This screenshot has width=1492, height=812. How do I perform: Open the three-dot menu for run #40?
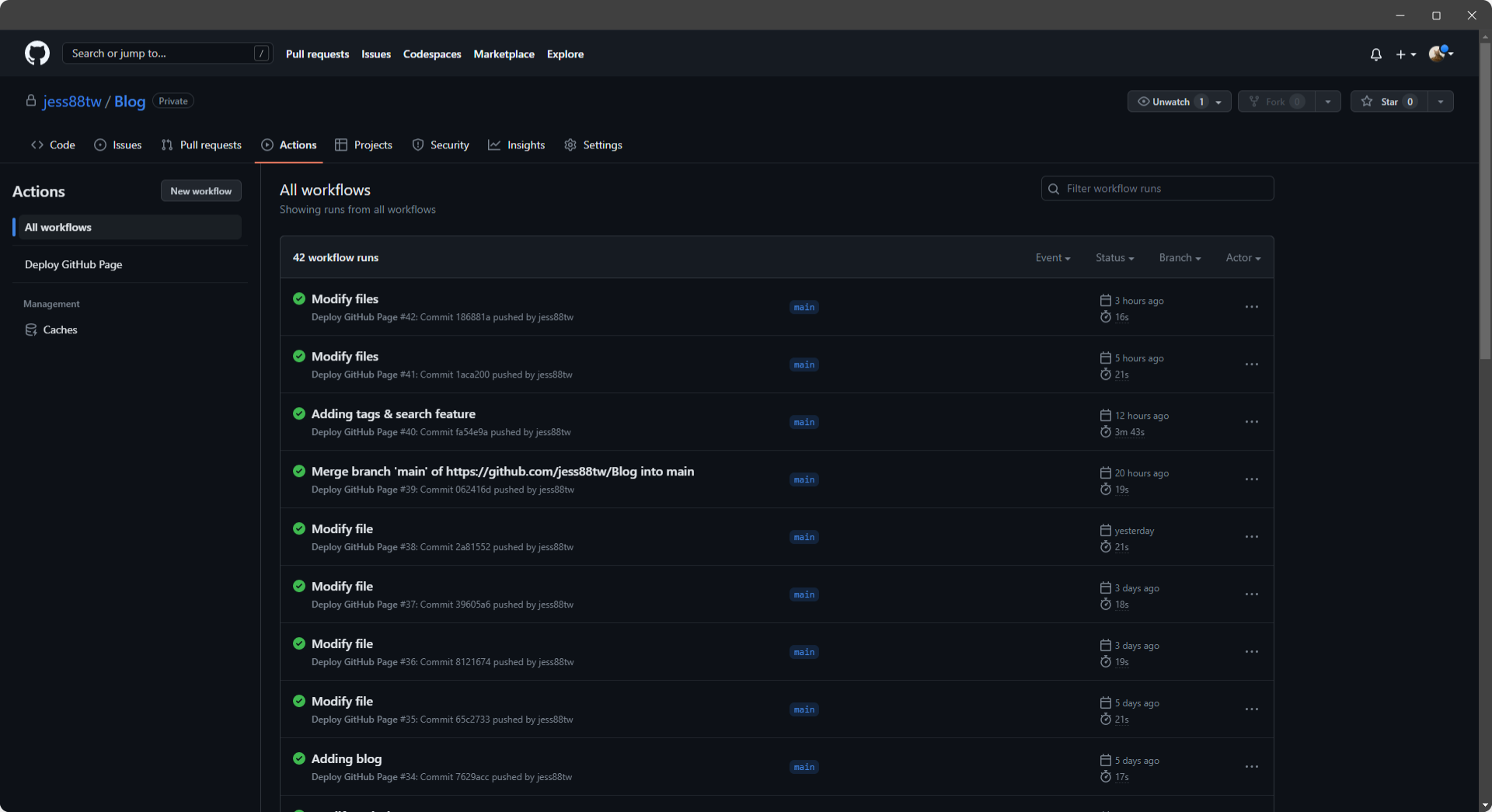coord(1252,422)
